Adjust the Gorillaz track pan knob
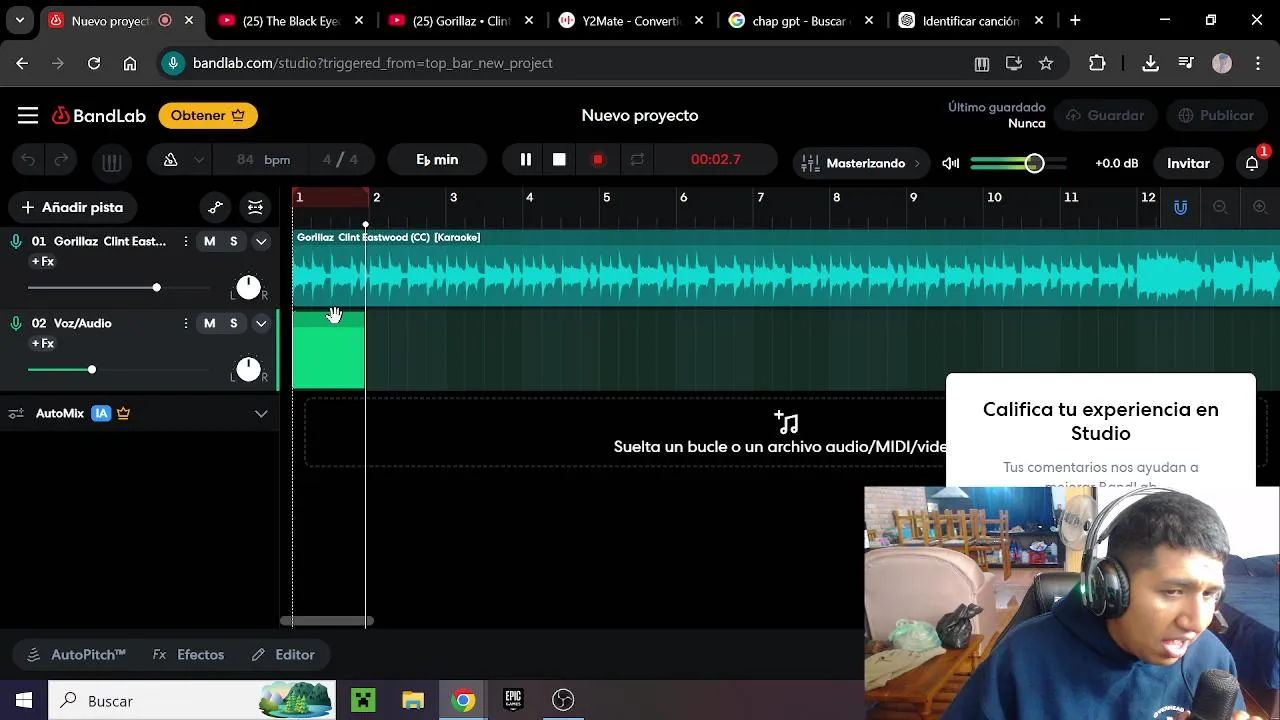Image resolution: width=1280 pixels, height=720 pixels. pyautogui.click(x=248, y=288)
